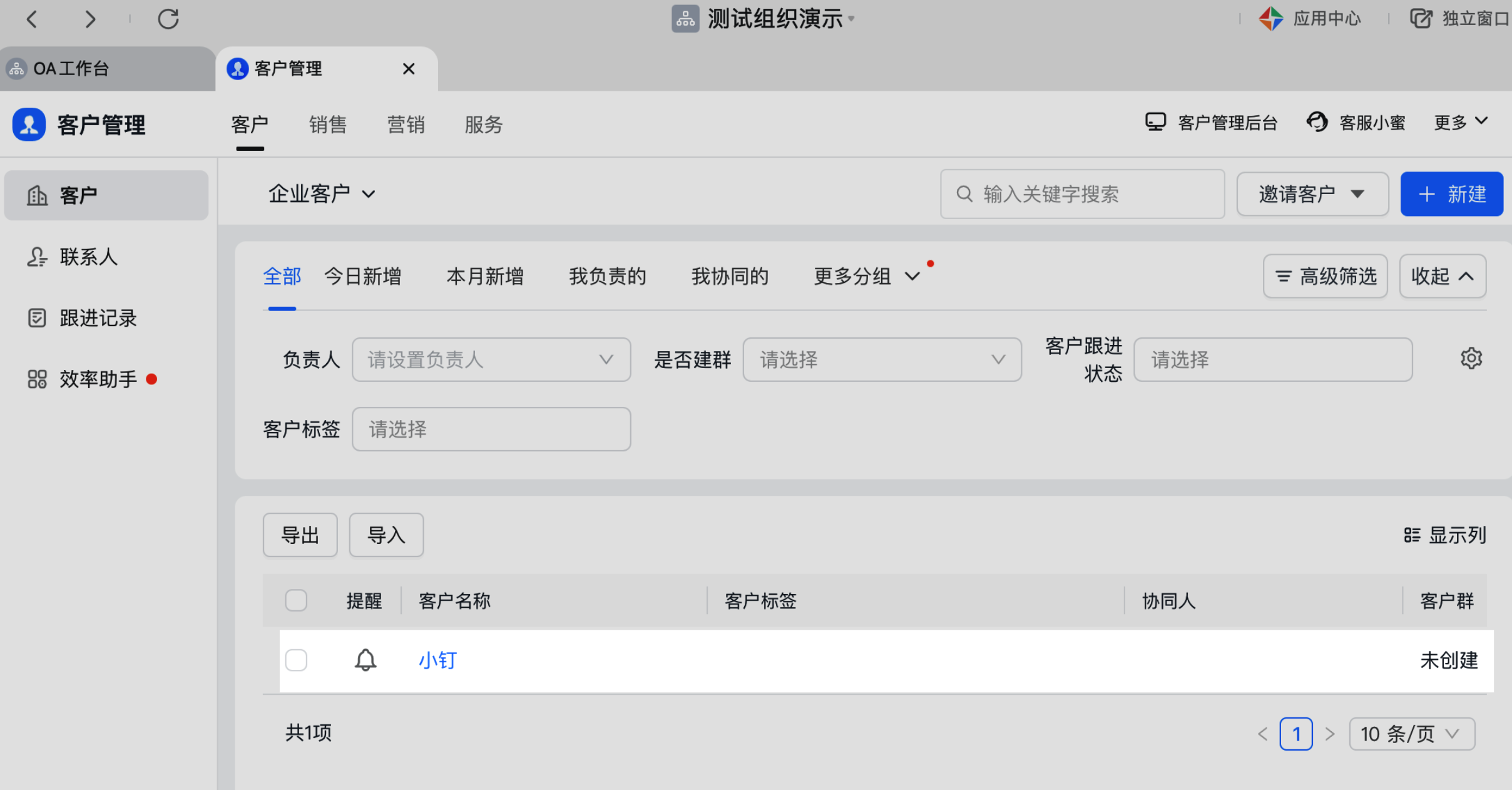
Task: Click the 效率助手 grid icon
Action: [37, 379]
